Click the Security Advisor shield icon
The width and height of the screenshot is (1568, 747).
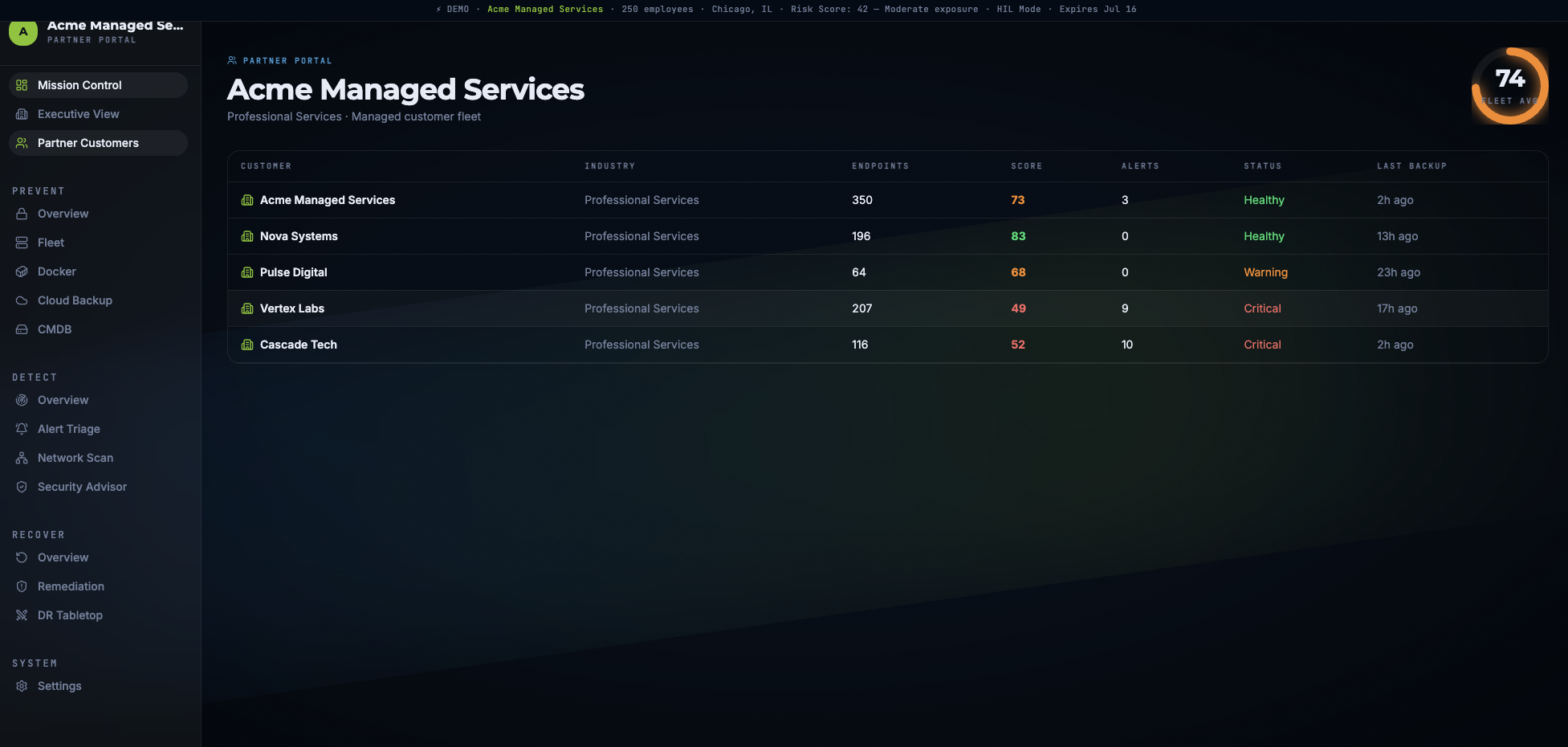tap(22, 487)
